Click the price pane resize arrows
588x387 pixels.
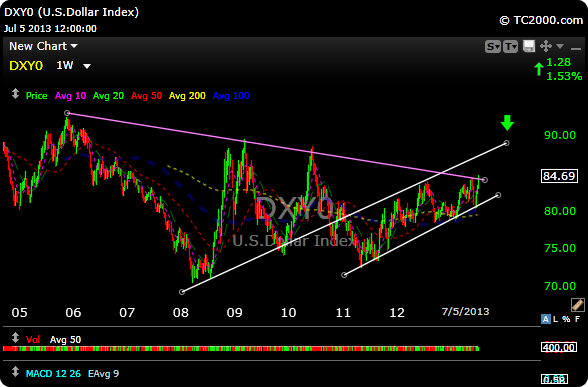click(15, 93)
